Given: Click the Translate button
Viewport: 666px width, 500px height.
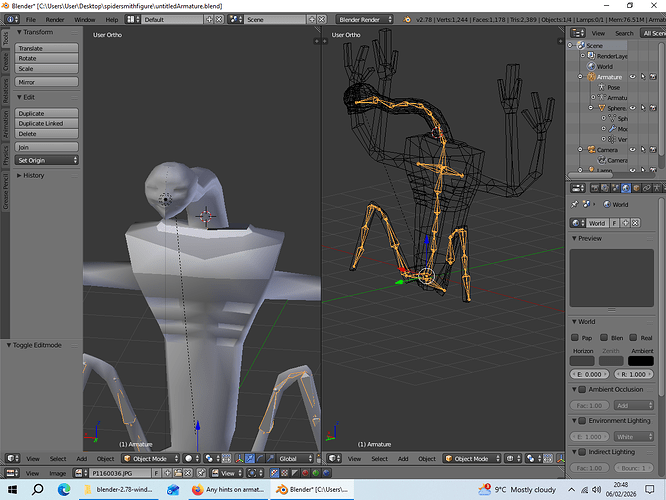Looking at the screenshot, I should (x=47, y=48).
